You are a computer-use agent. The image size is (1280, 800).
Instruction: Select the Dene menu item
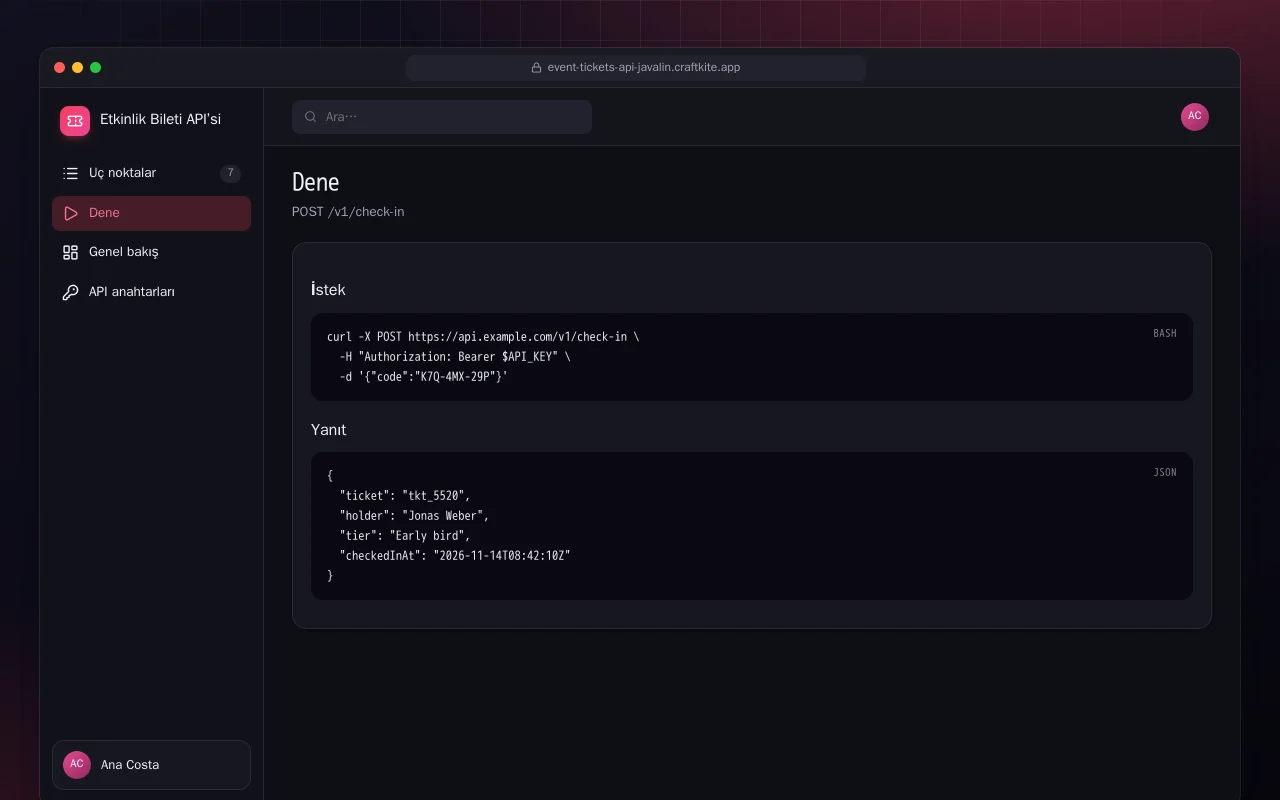151,213
